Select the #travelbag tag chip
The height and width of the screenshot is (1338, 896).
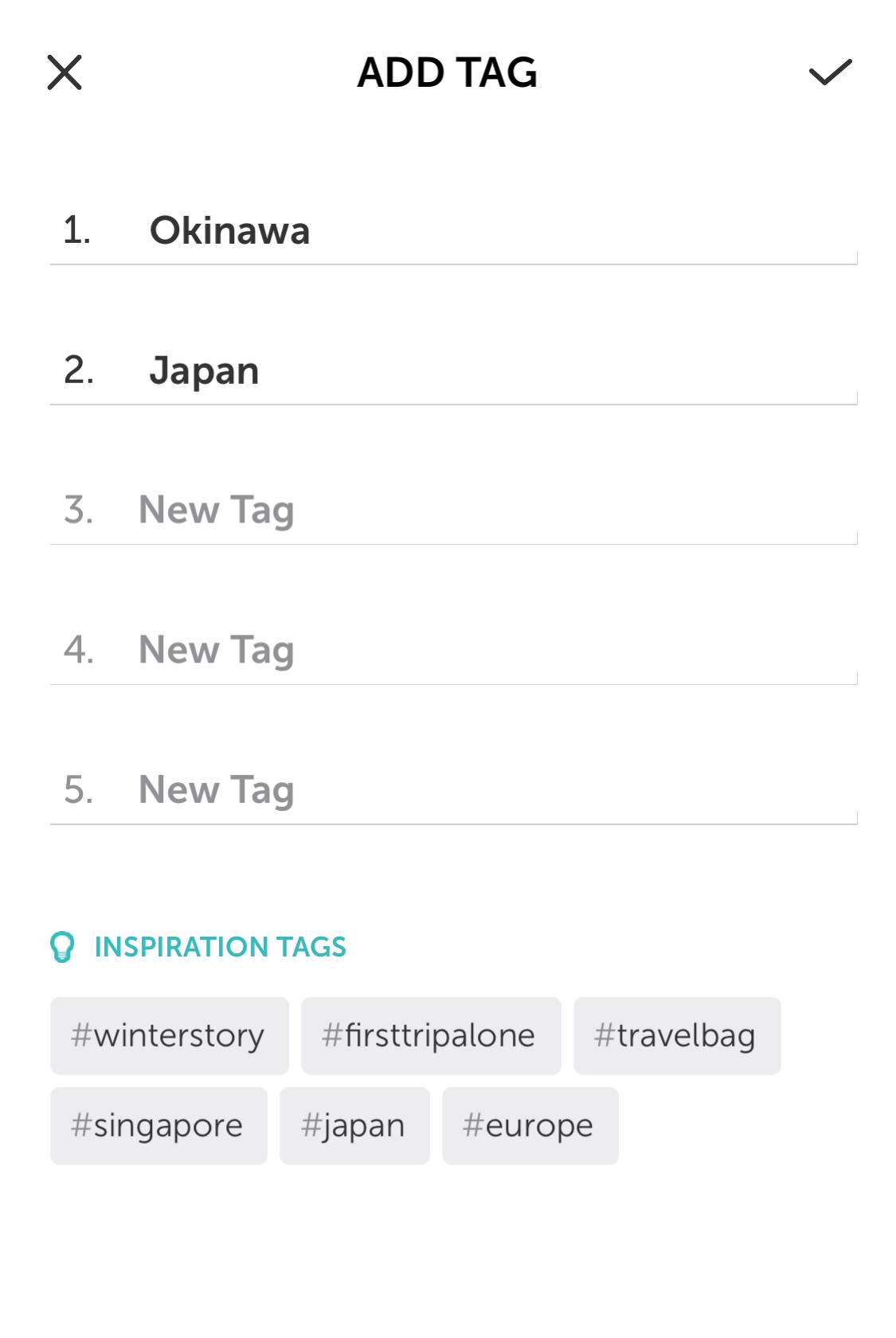click(x=676, y=1035)
